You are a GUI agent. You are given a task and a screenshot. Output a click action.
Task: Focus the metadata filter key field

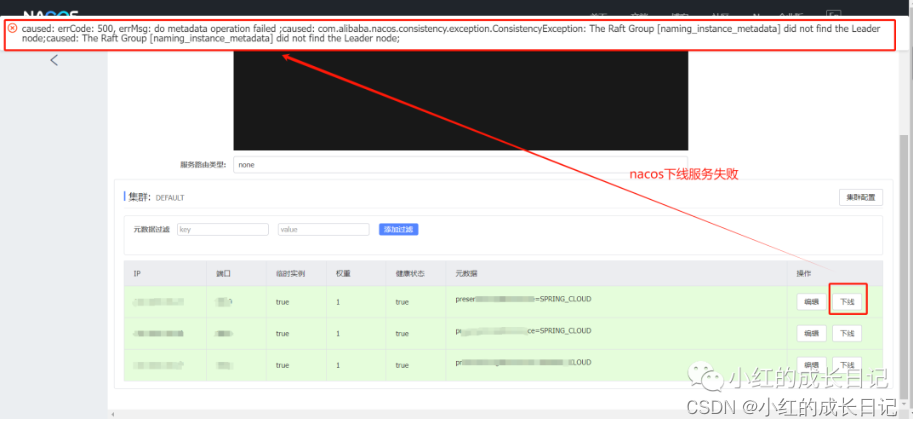pyautogui.click(x=223, y=229)
